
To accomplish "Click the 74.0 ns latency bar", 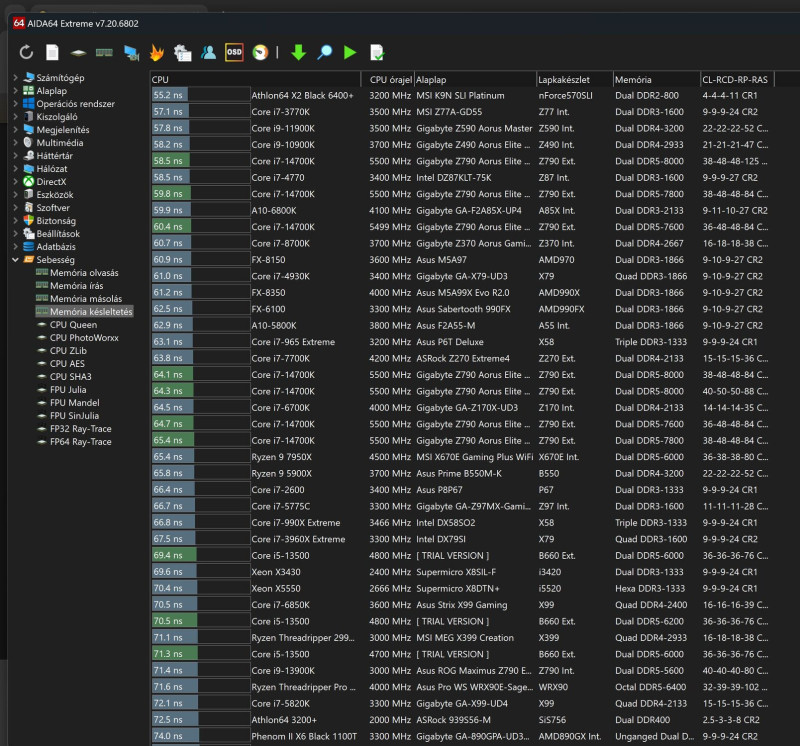I will click(201, 736).
